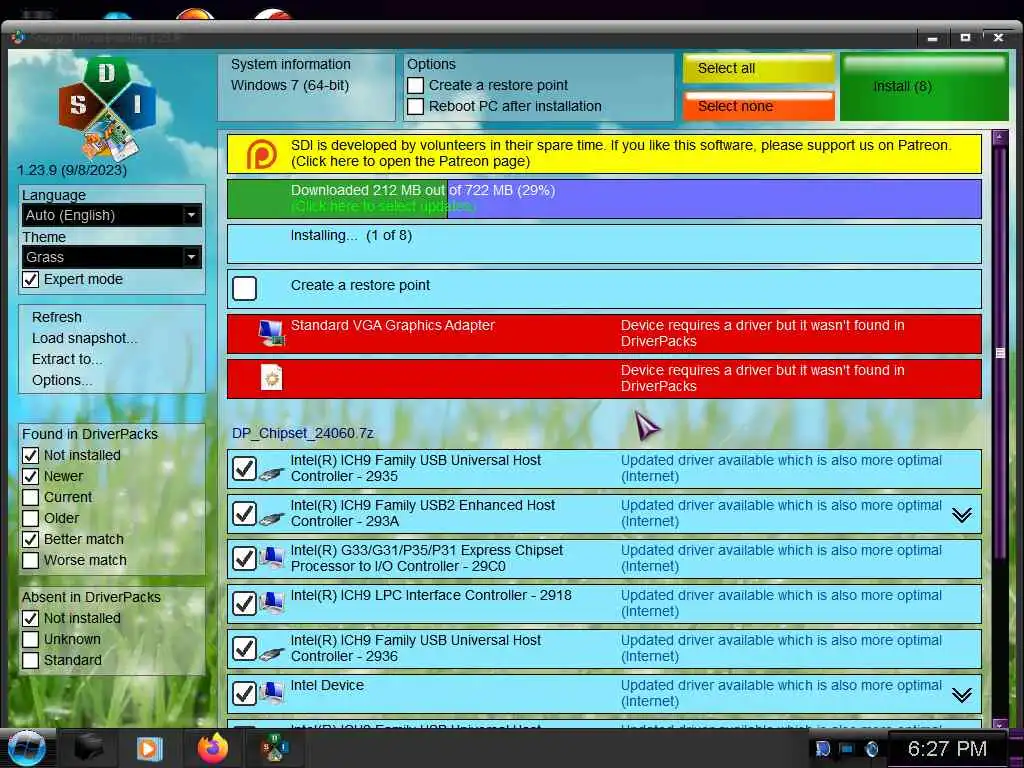Click the title bar application icon
Viewport: 1024px width, 768px height.
point(18,37)
